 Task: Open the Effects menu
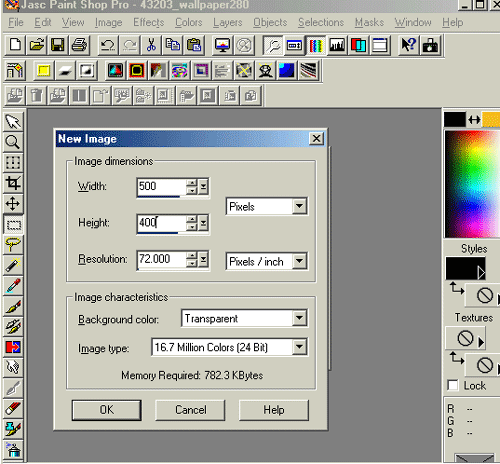point(149,22)
